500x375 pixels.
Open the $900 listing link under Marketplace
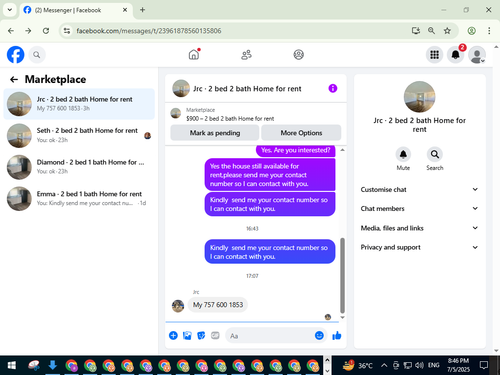coord(230,119)
